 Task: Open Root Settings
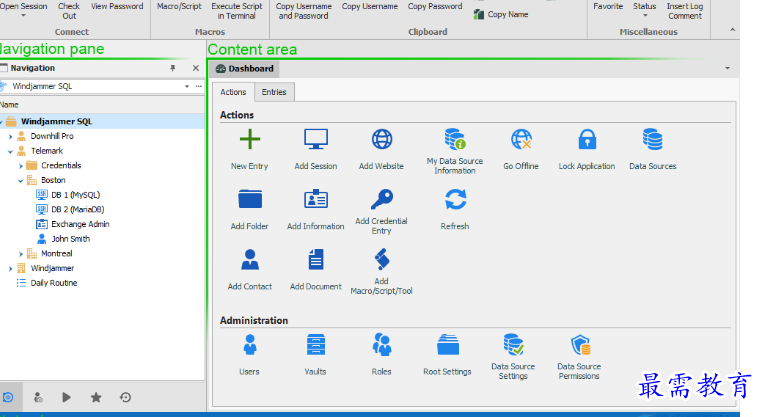click(x=447, y=345)
